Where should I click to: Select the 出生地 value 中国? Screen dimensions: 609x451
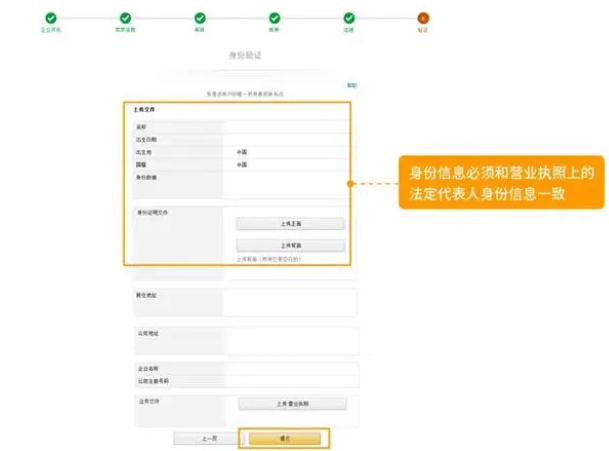tap(242, 152)
